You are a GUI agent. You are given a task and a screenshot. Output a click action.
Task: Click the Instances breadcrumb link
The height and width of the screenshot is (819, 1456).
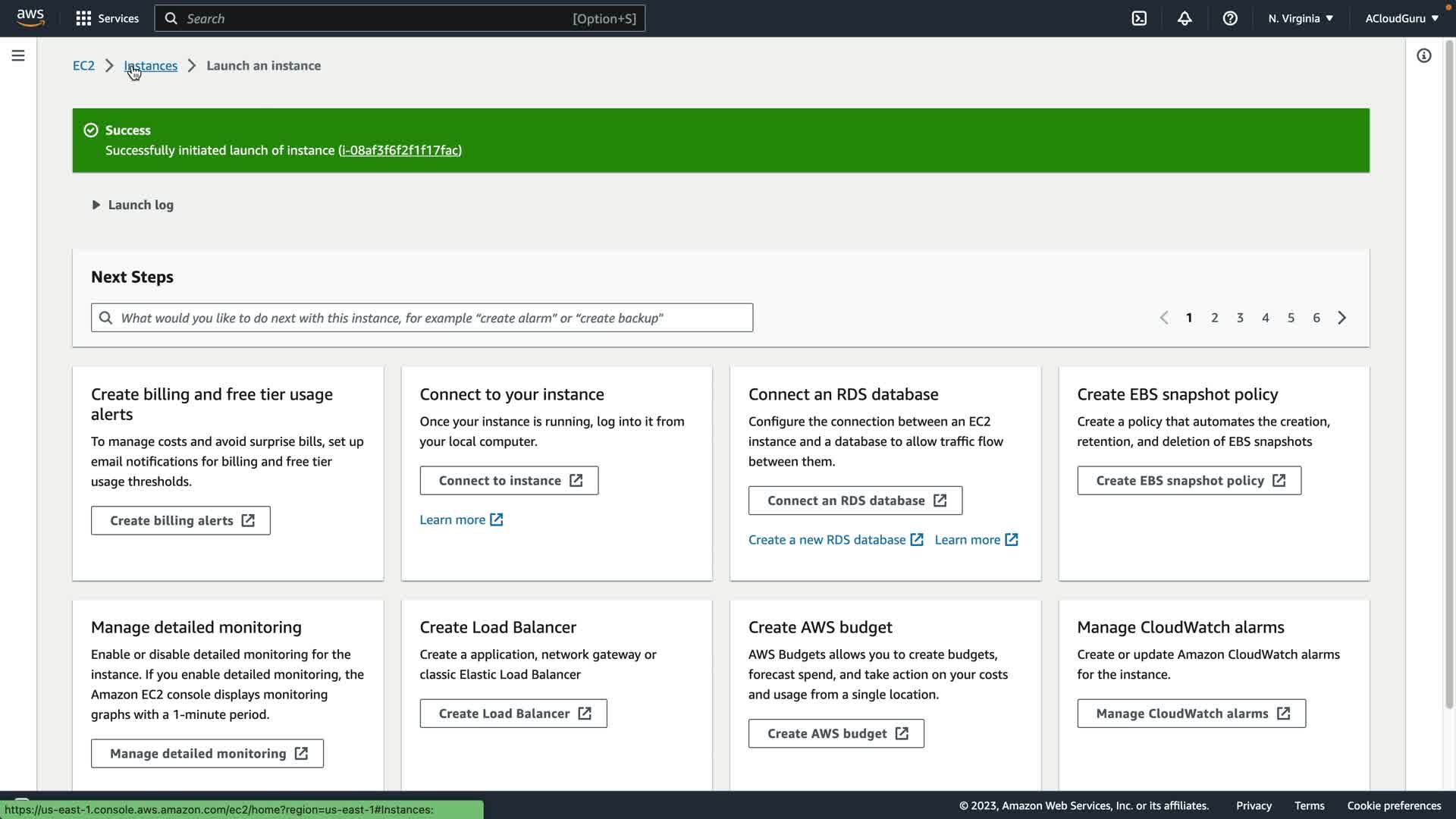(x=151, y=66)
